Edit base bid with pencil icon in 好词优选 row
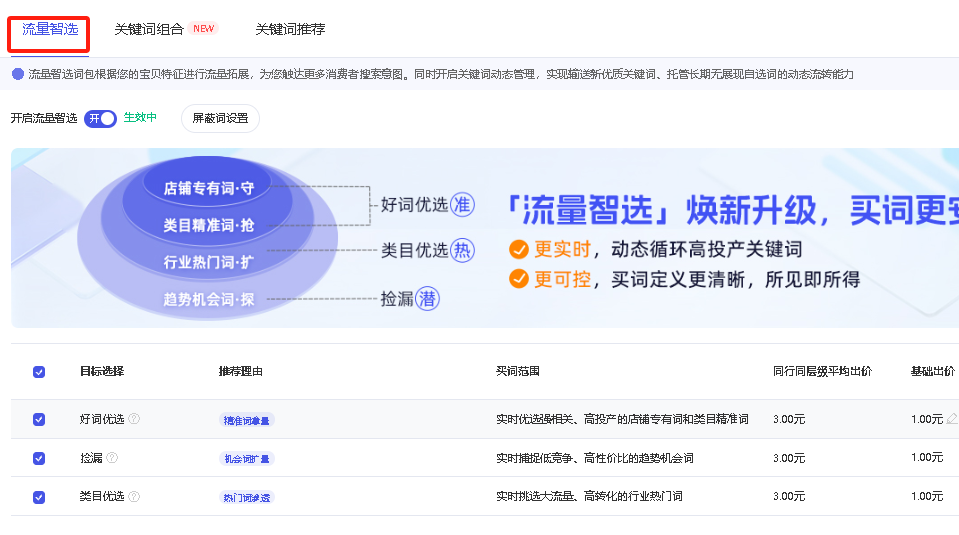The height and width of the screenshot is (535, 959). 952,419
